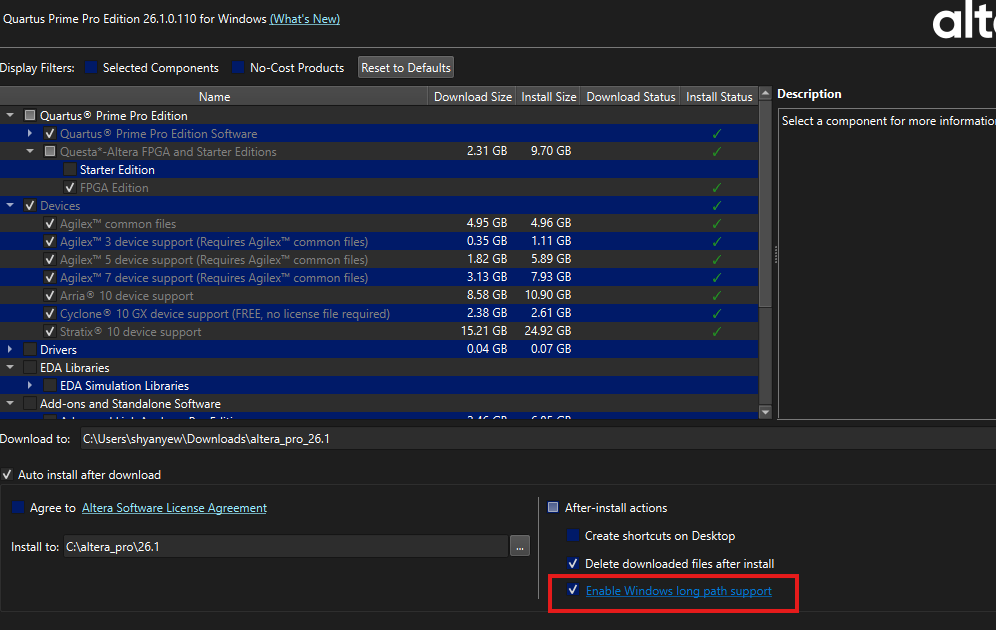Click the 15.21 GB download size cell
Screen dimensions: 996x630
click(483, 331)
